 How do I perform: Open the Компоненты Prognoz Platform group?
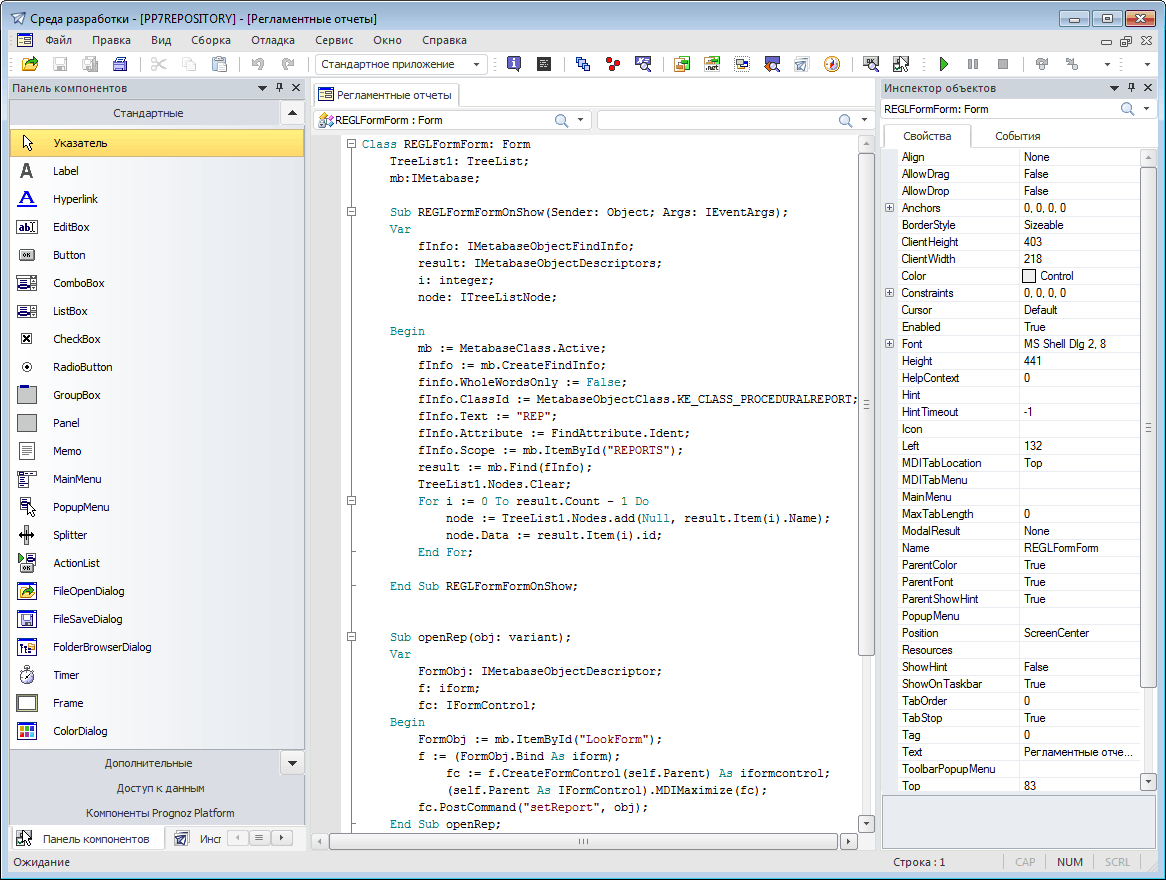(160, 813)
